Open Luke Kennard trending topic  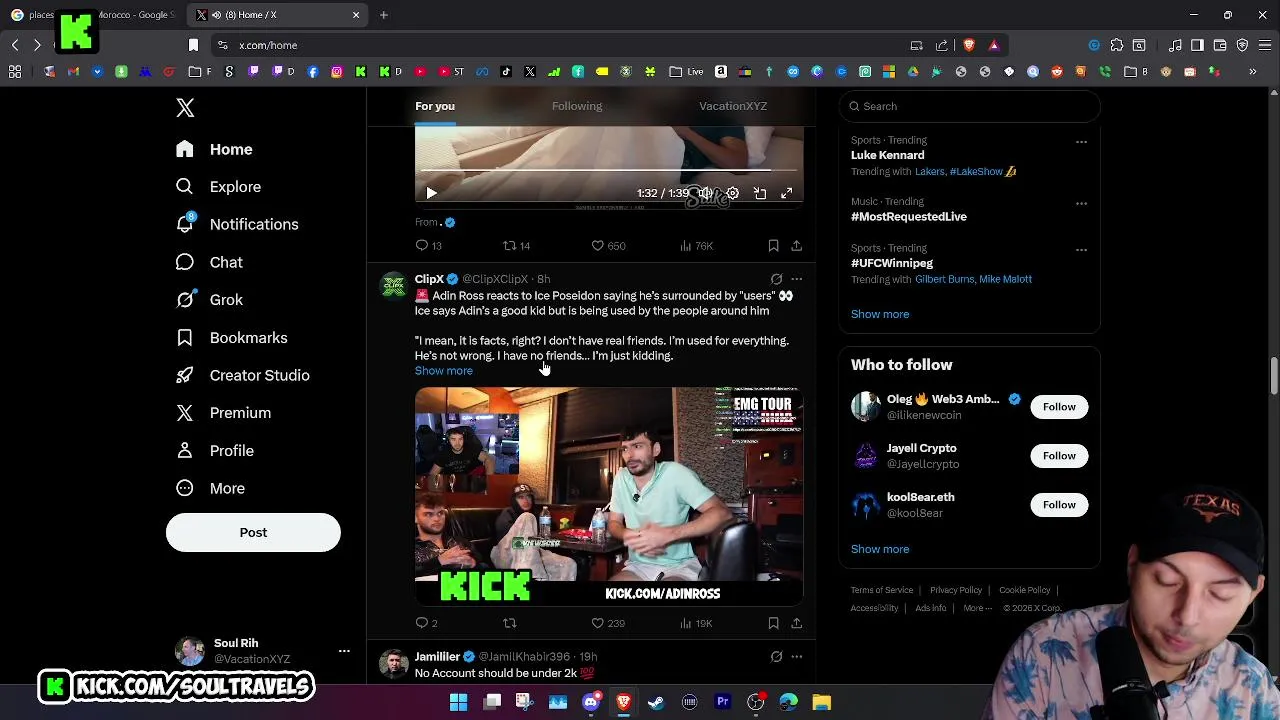[x=887, y=155]
